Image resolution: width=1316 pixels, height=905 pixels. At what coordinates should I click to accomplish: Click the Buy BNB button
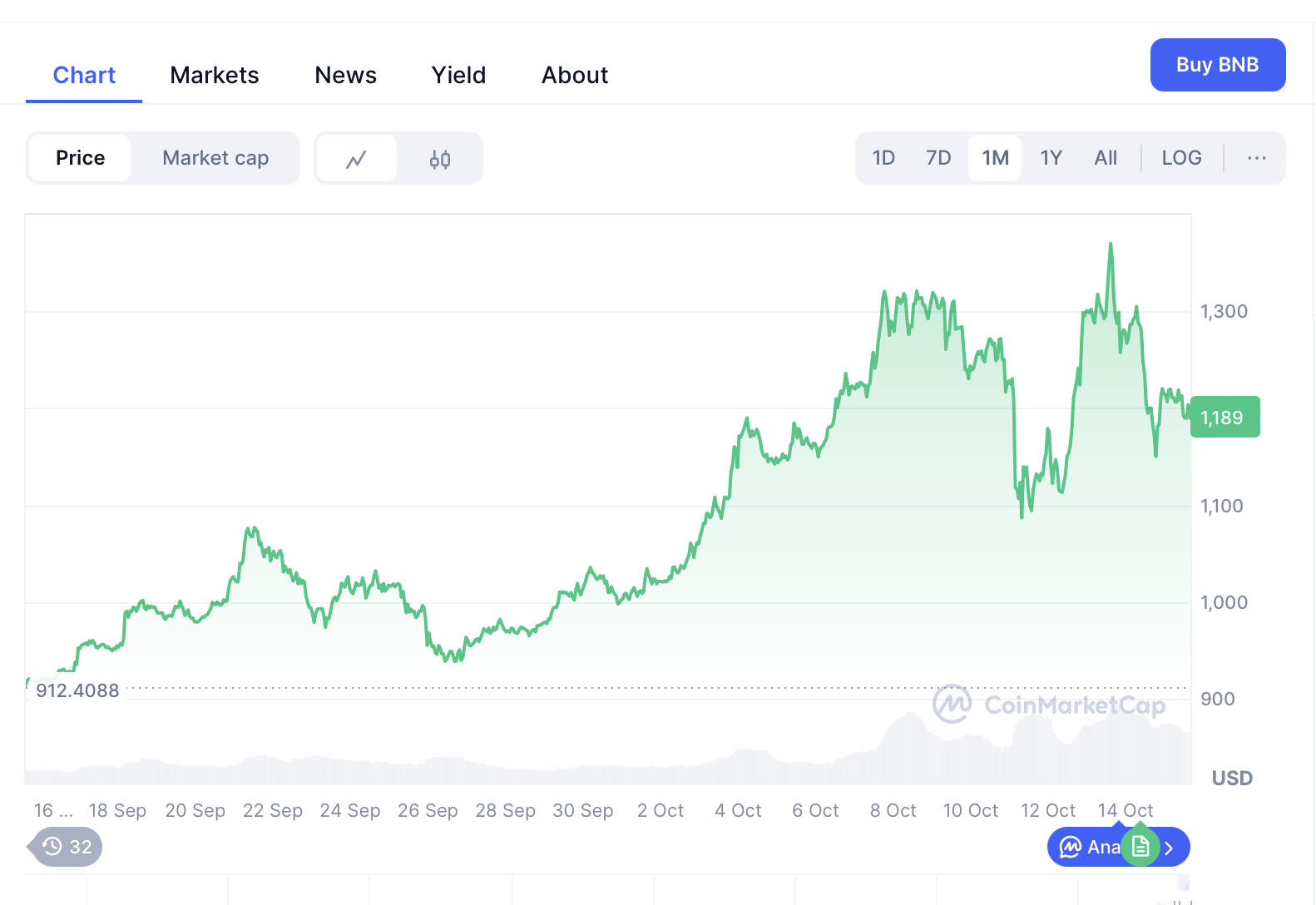[1217, 65]
